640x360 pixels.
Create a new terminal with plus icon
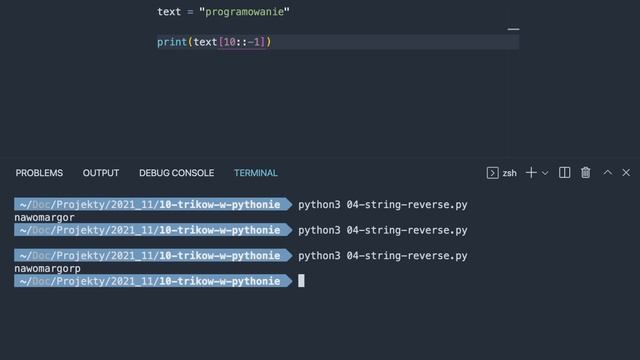click(531, 173)
